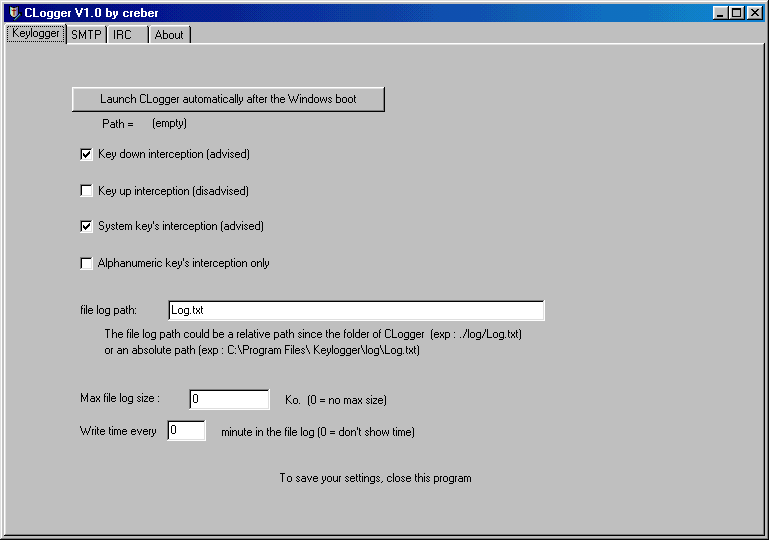Disable System key's interception checkbox
769x540 pixels.
(x=87, y=227)
